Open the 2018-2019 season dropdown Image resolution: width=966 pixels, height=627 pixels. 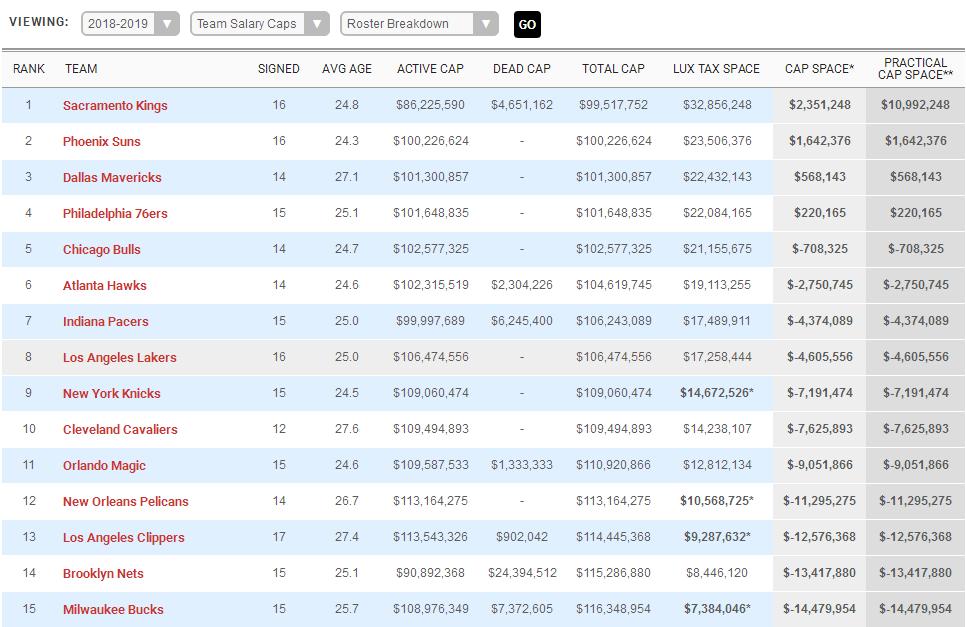coord(130,24)
